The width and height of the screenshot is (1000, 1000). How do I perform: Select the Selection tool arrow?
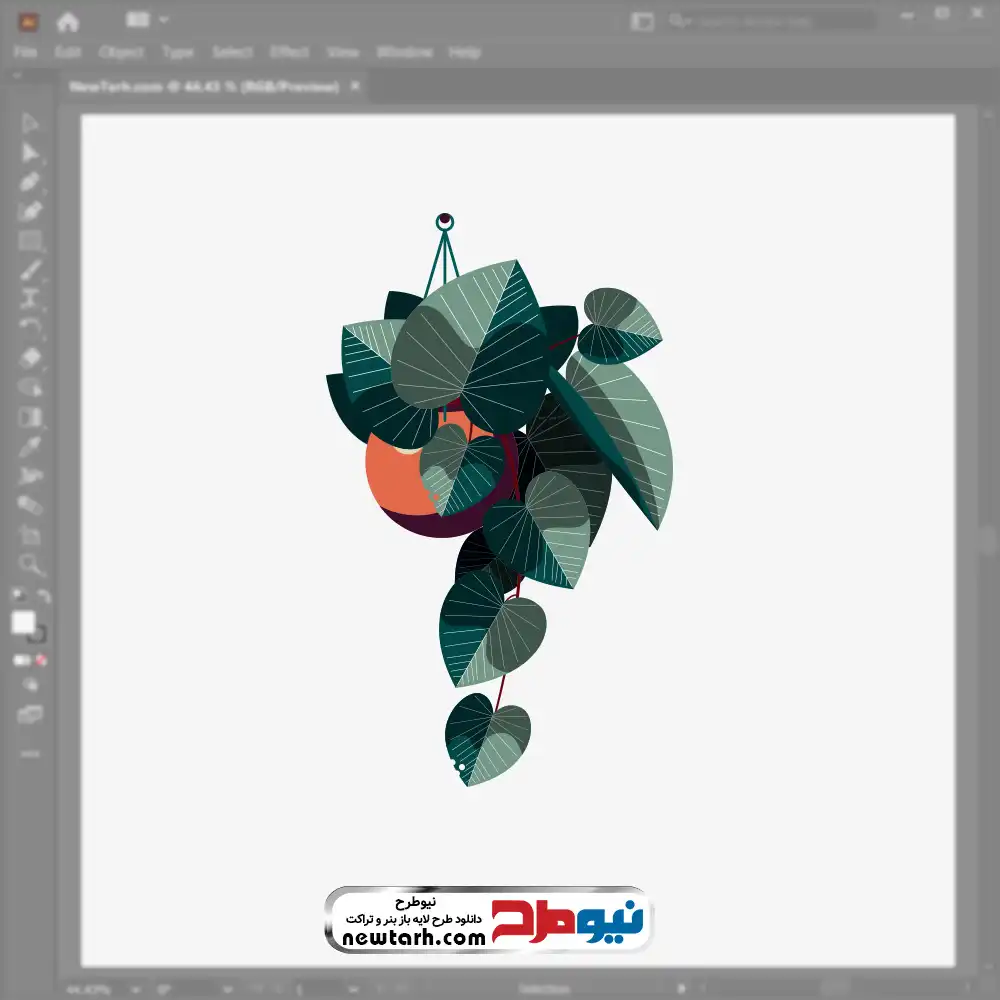(x=30, y=124)
